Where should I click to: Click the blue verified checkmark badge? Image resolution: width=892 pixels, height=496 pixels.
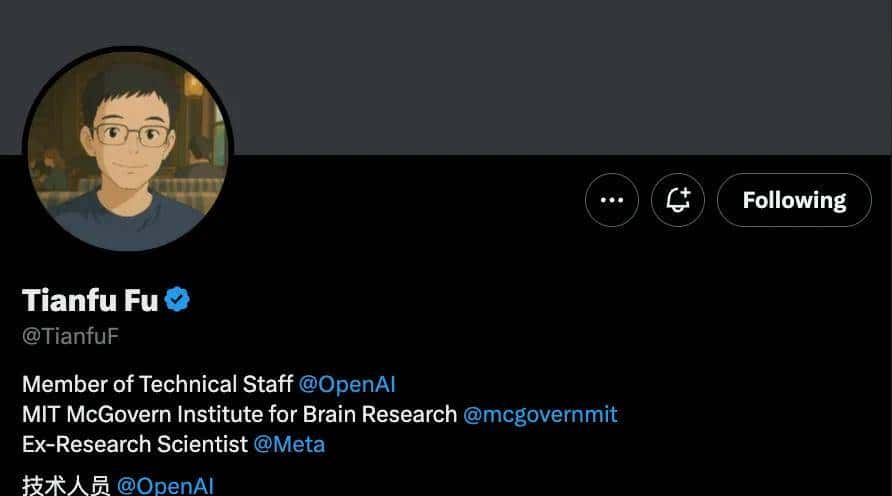coord(178,299)
